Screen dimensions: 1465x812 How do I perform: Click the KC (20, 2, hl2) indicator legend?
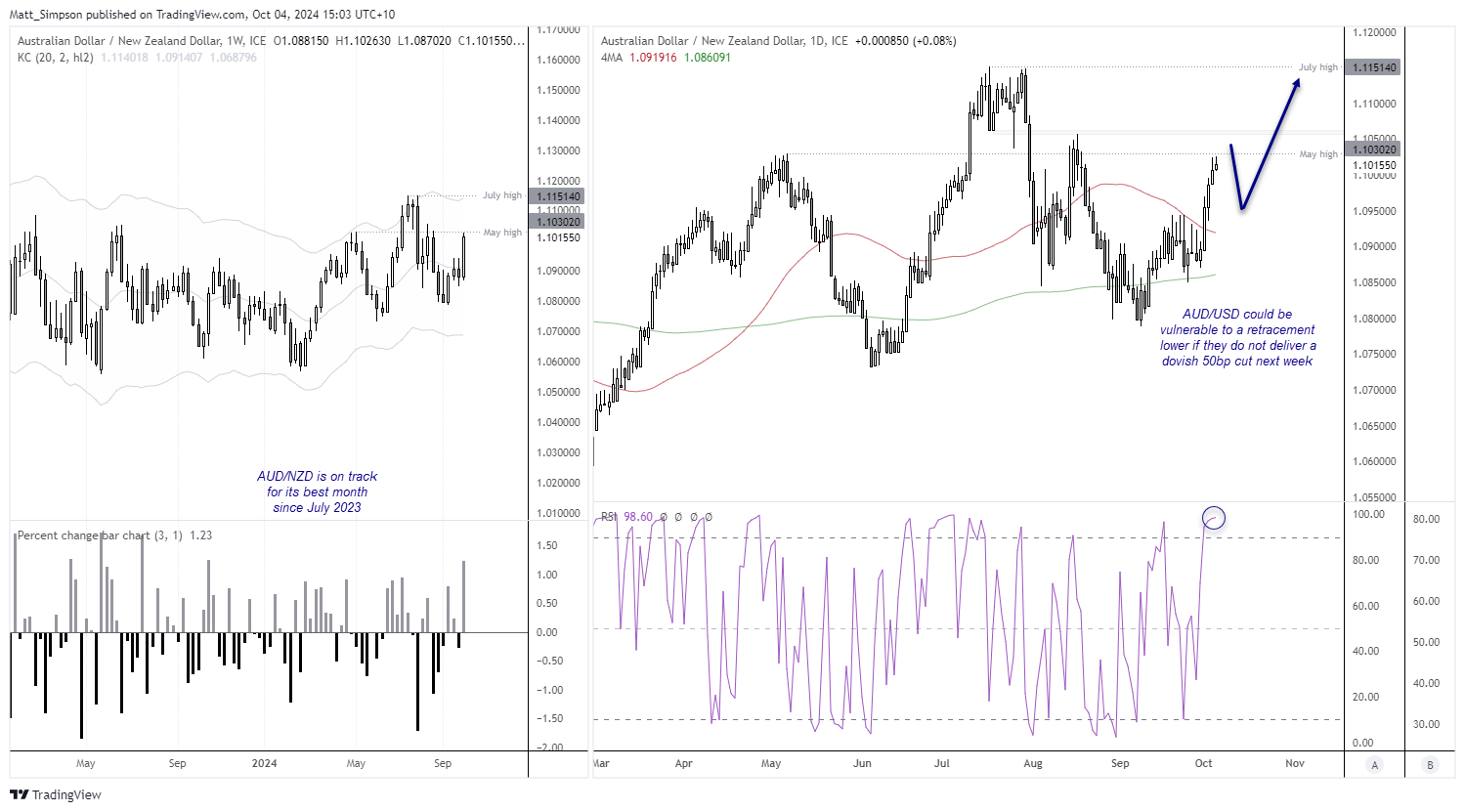click(56, 58)
